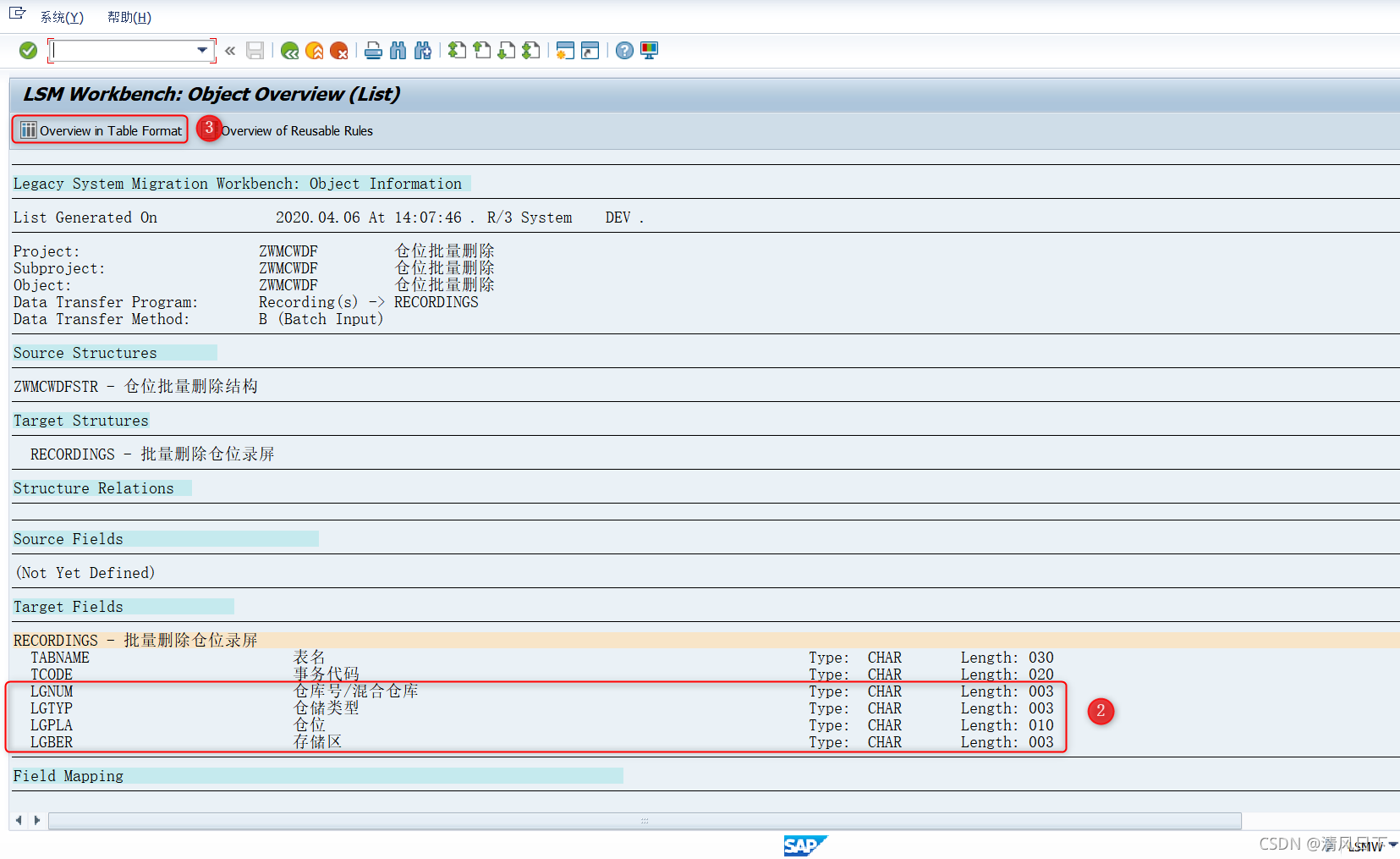
Task: Click the Subproject label
Action: [59, 268]
